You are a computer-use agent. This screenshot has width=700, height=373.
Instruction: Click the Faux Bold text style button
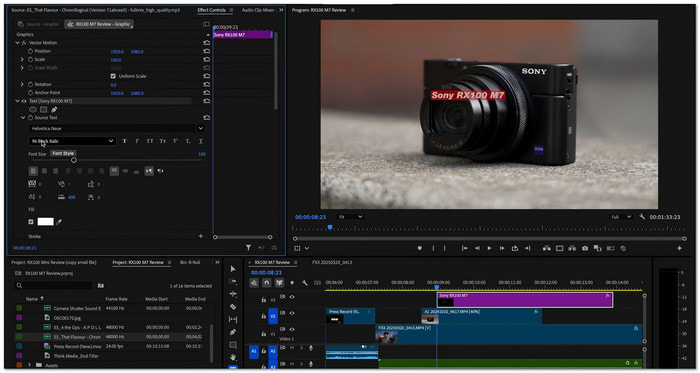(125, 141)
